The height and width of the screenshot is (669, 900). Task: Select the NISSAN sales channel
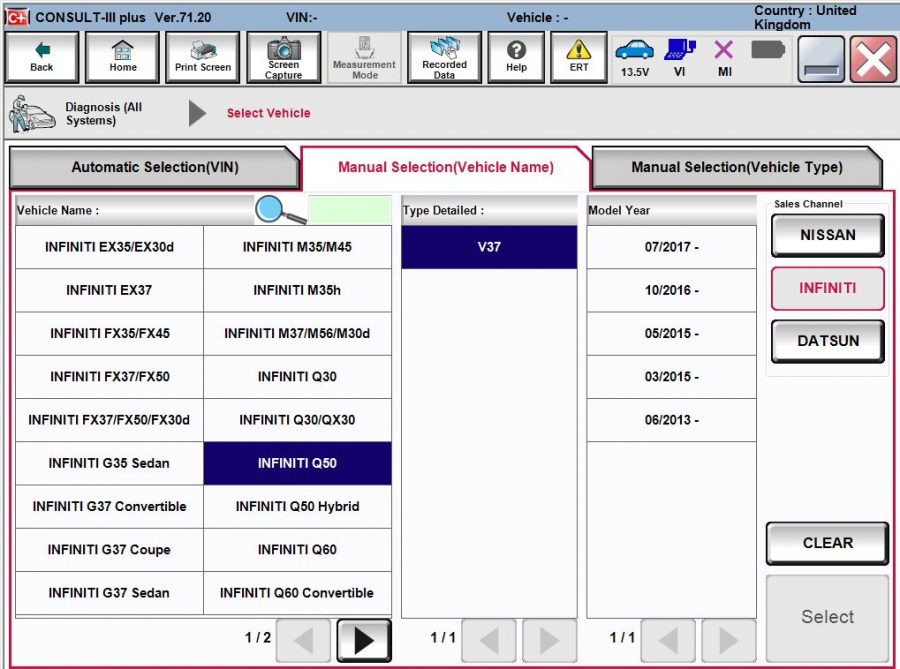point(826,235)
